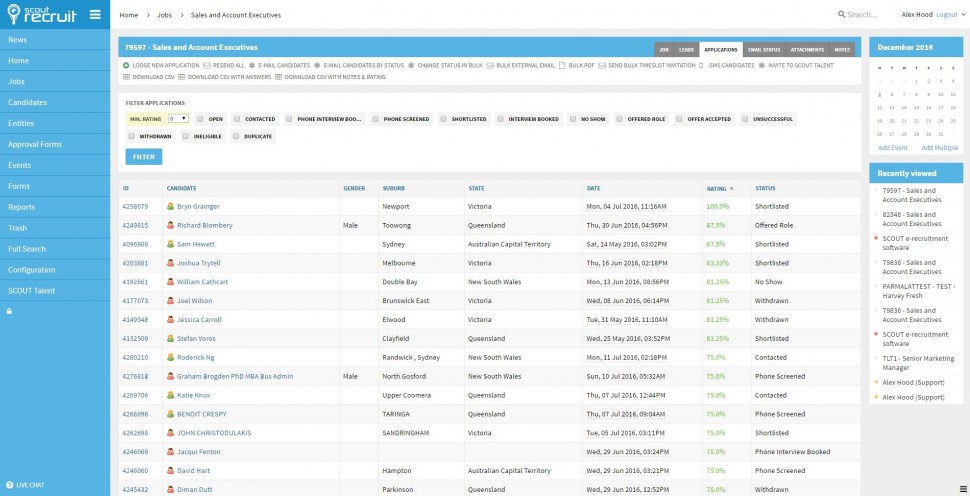970x496 pixels.
Task: Click the blue Filter button
Action: pos(144,157)
